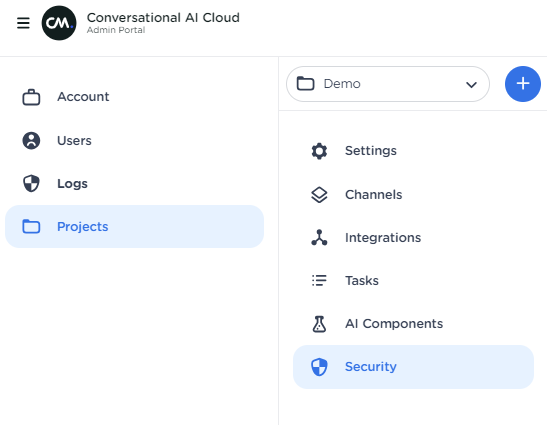This screenshot has width=547, height=425.
Task: Open the hamburger navigation menu
Action: (23, 23)
